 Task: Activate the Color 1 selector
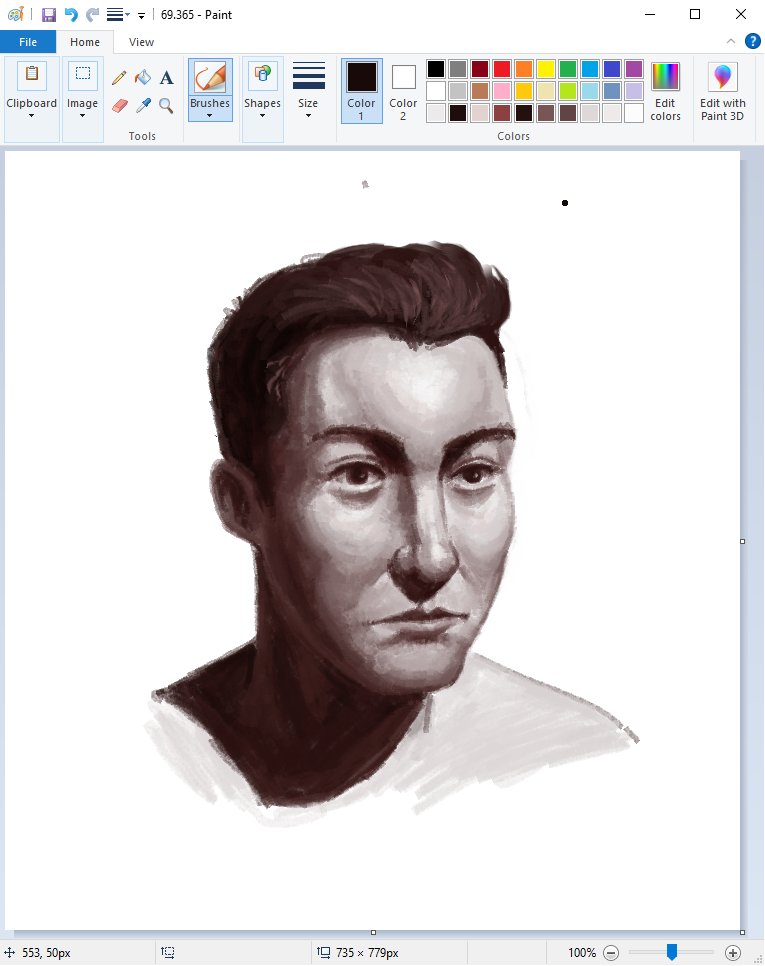[x=361, y=90]
